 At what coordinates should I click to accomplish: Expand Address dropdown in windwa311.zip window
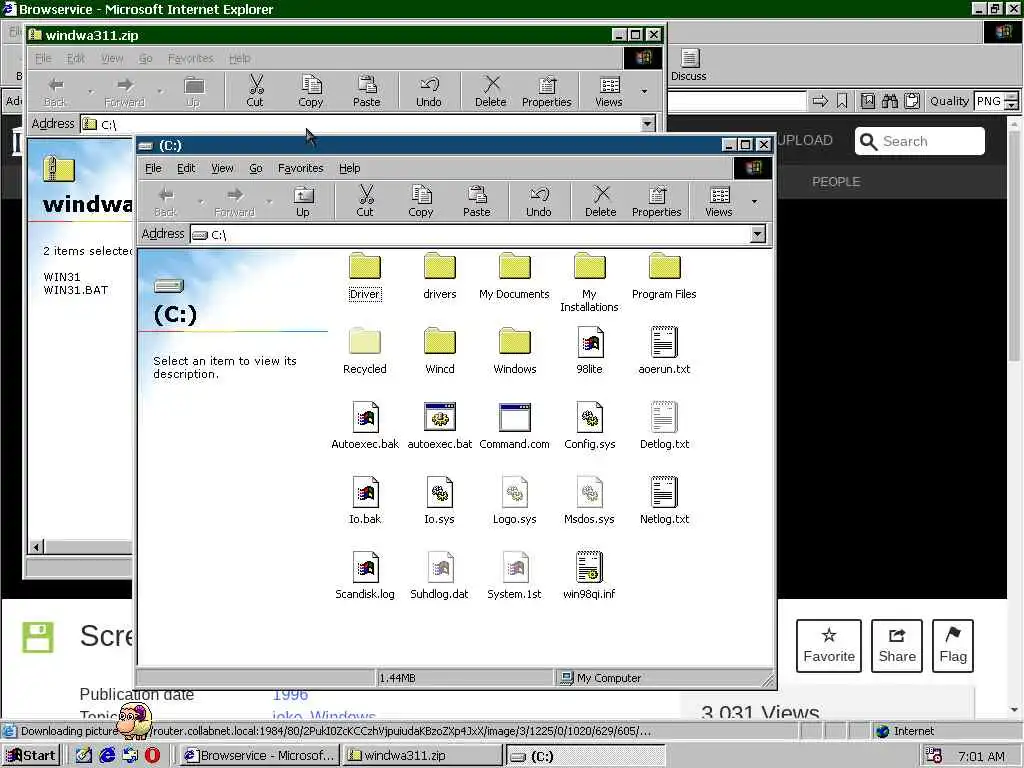click(x=647, y=123)
